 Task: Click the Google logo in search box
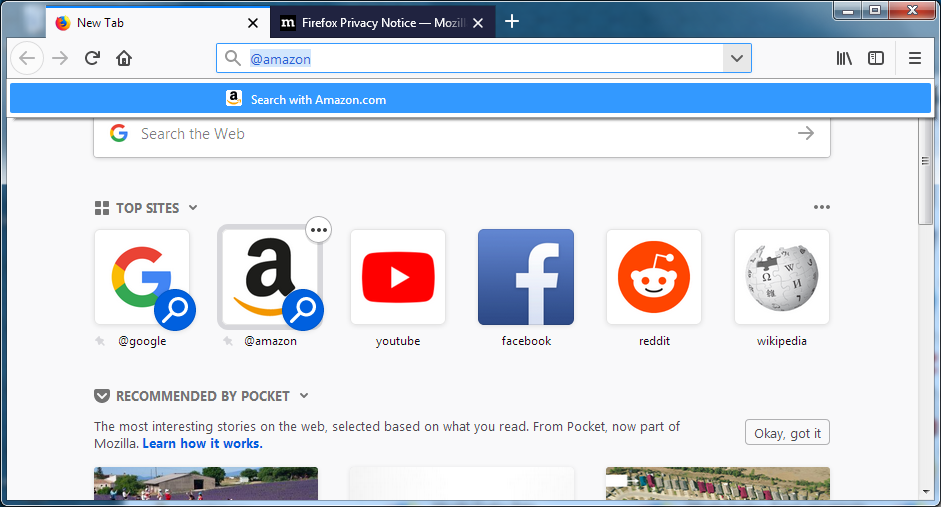[x=119, y=133]
